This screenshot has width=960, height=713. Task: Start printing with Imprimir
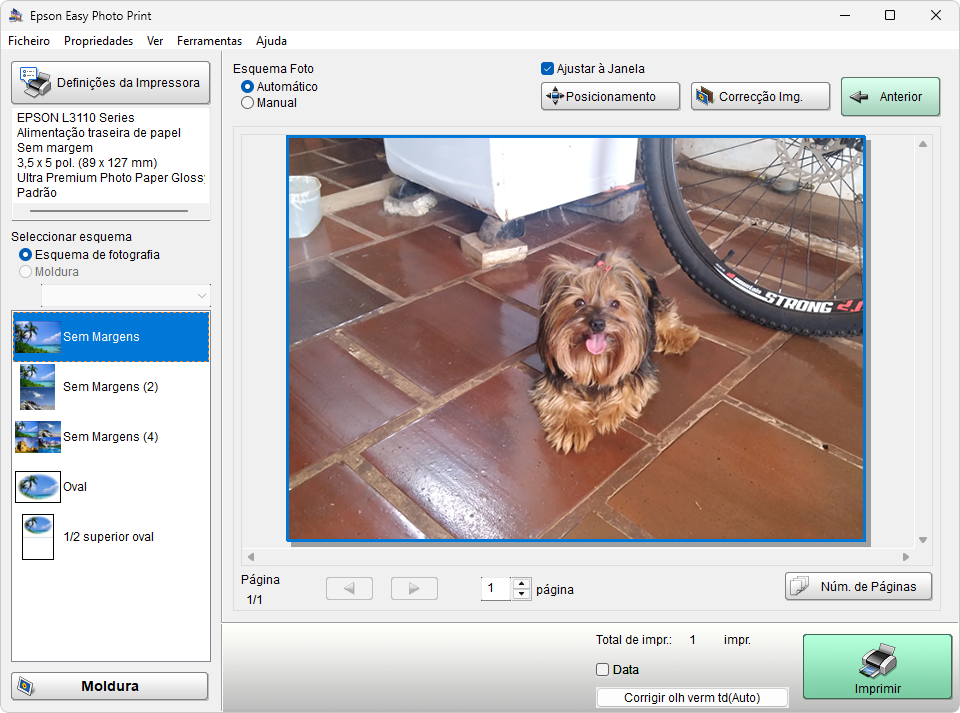pyautogui.click(x=877, y=667)
